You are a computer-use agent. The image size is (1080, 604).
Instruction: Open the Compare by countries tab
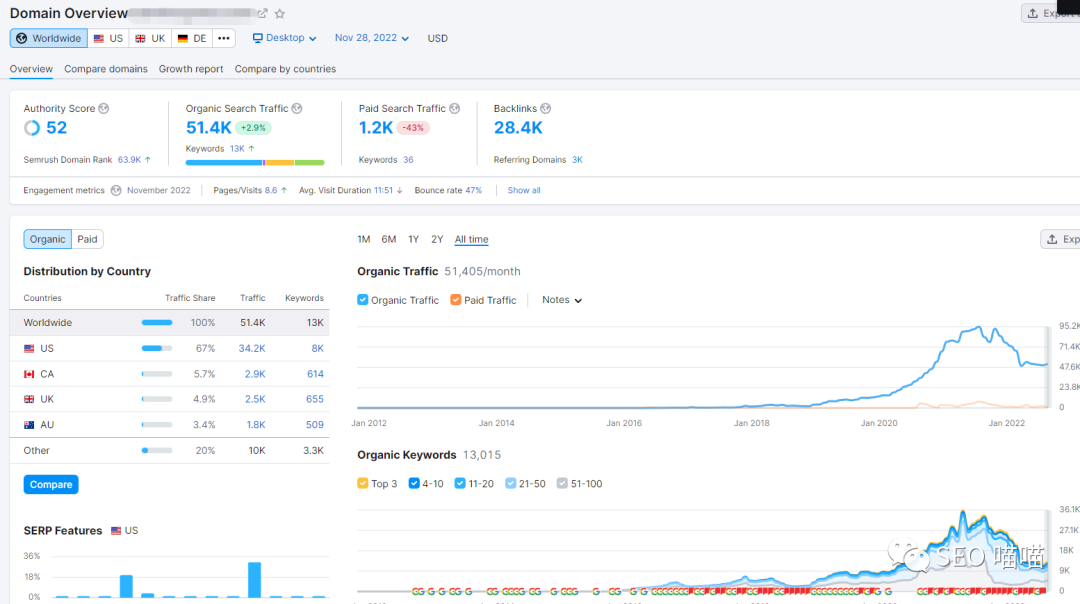click(285, 69)
